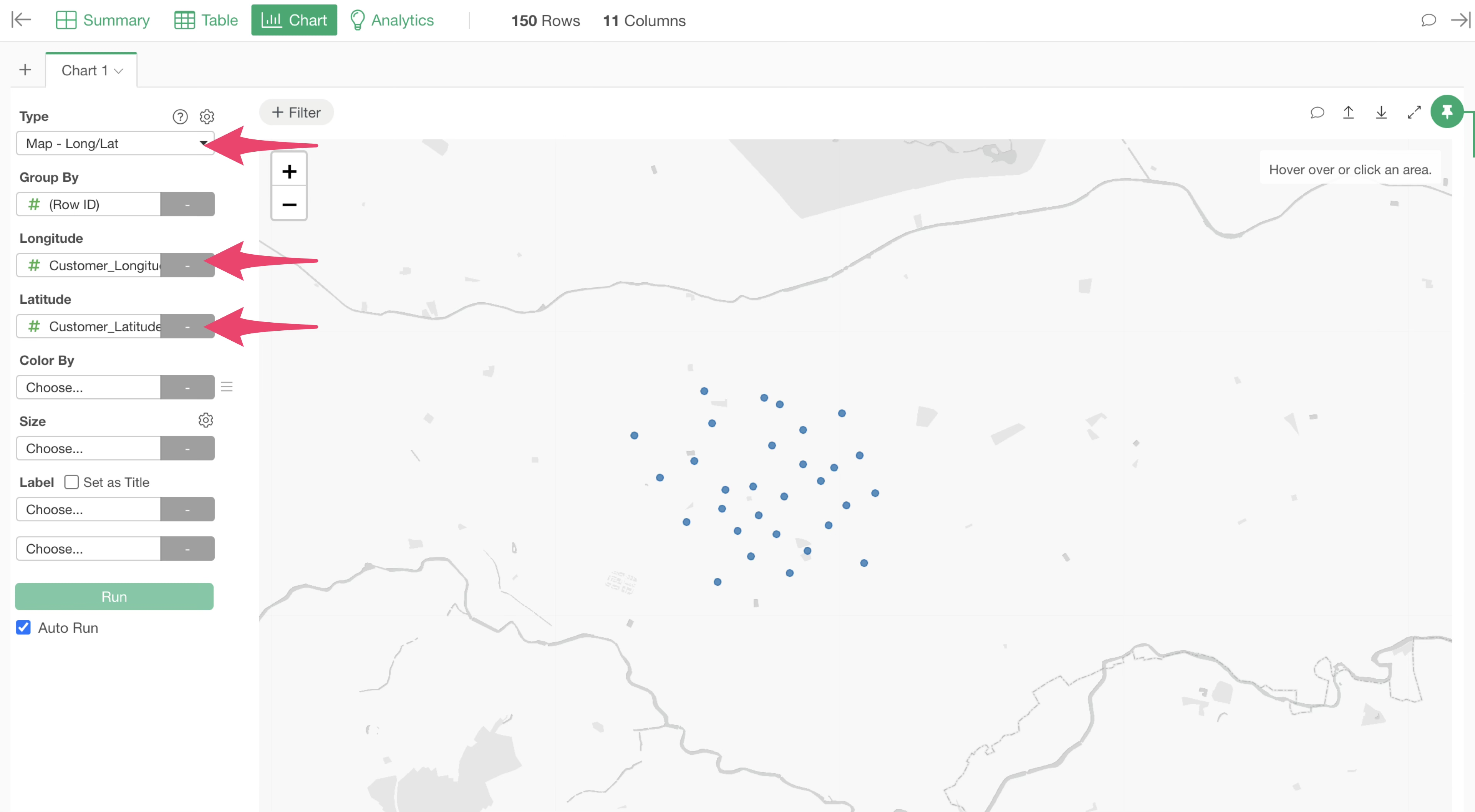The image size is (1475, 812).
Task: Enable the Set as Title checkbox
Action: [x=71, y=482]
